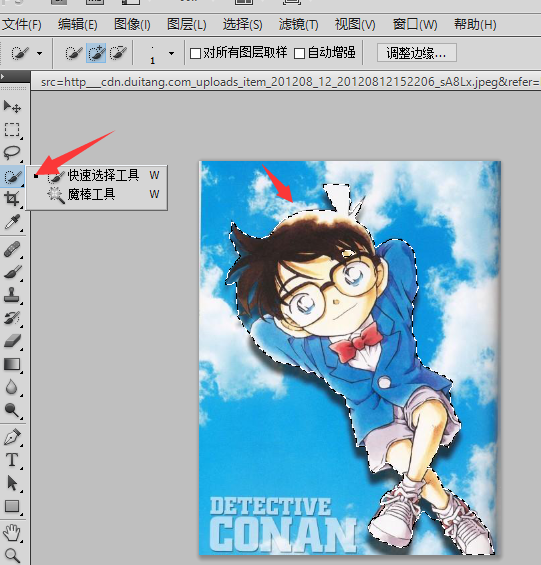Open the tool preset picker dropdown
The image size is (541, 565).
(39, 54)
